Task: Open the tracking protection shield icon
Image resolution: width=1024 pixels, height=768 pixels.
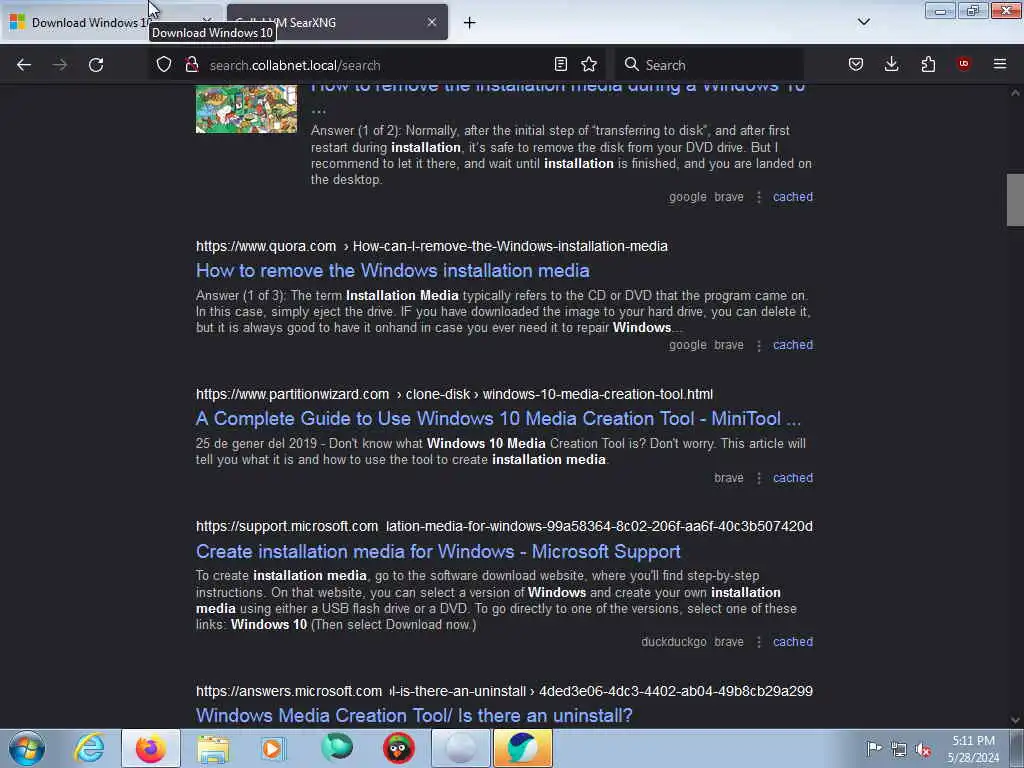Action: 164,64
